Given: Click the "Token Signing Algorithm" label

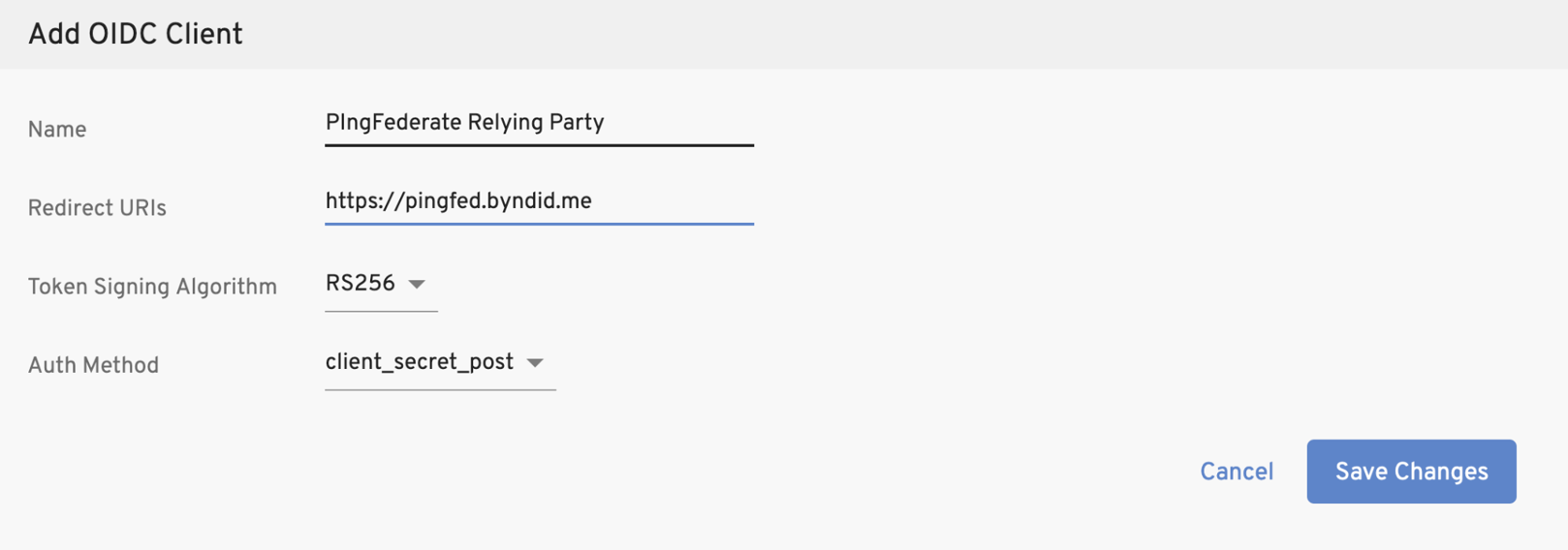Looking at the screenshot, I should pyautogui.click(x=152, y=287).
